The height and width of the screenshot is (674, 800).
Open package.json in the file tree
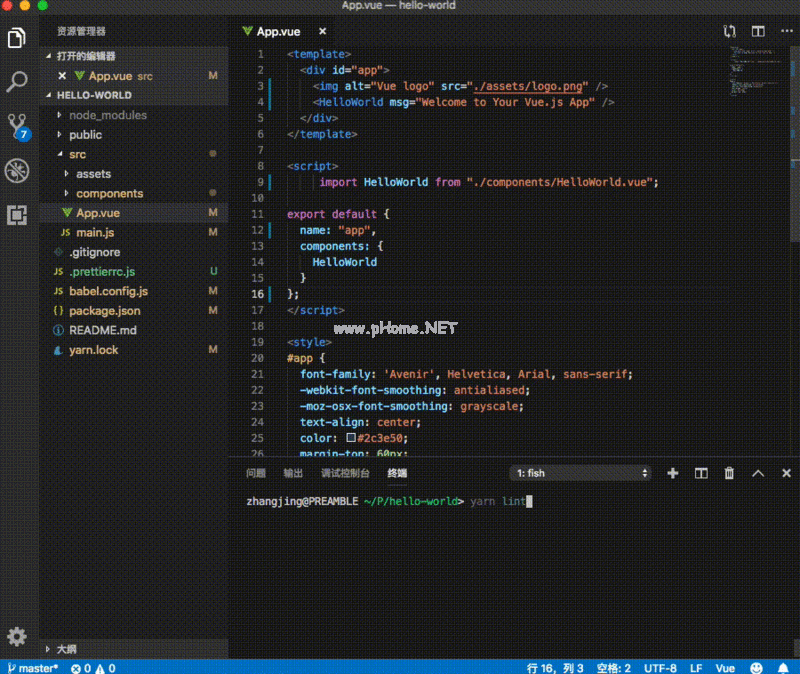pyautogui.click(x=134, y=311)
